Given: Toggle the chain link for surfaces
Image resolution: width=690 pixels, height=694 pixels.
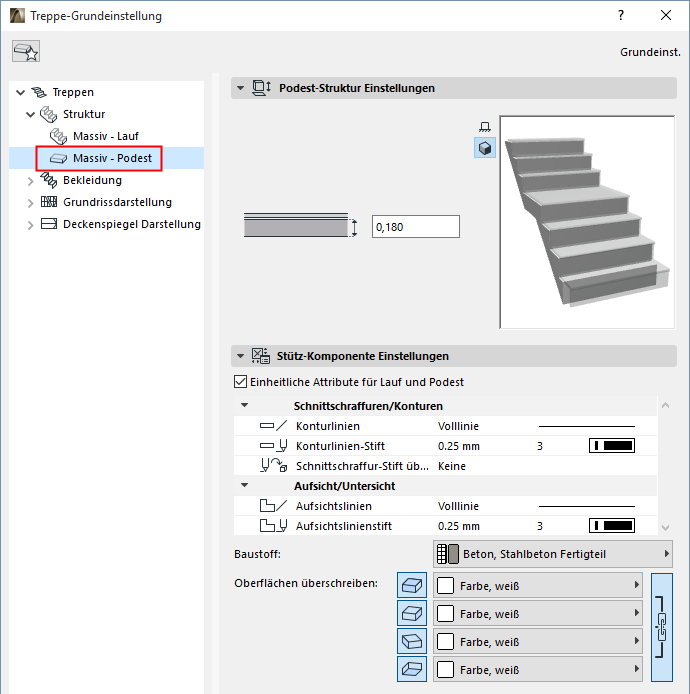Looking at the screenshot, I should coord(662,627).
